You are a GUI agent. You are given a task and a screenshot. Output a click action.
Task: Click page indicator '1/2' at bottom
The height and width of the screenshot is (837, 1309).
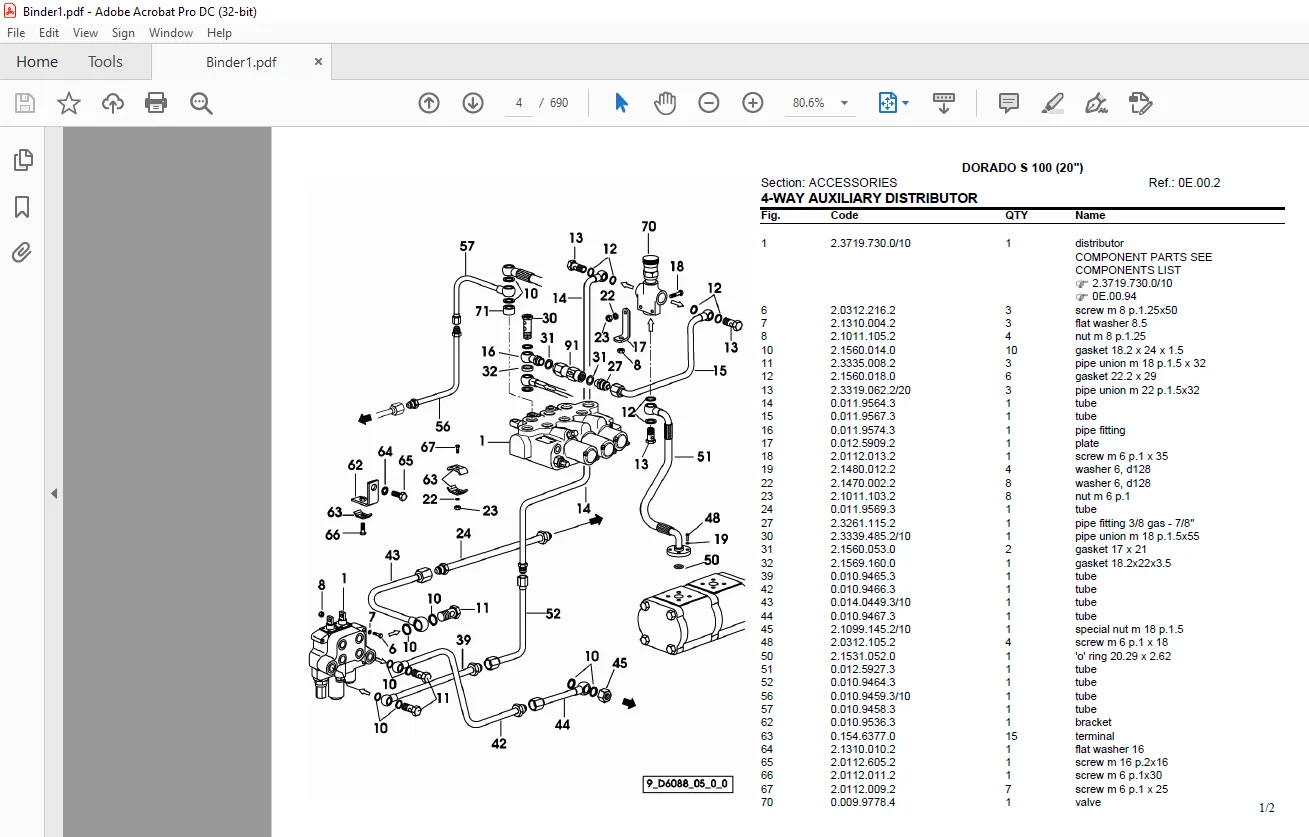coord(1267,808)
